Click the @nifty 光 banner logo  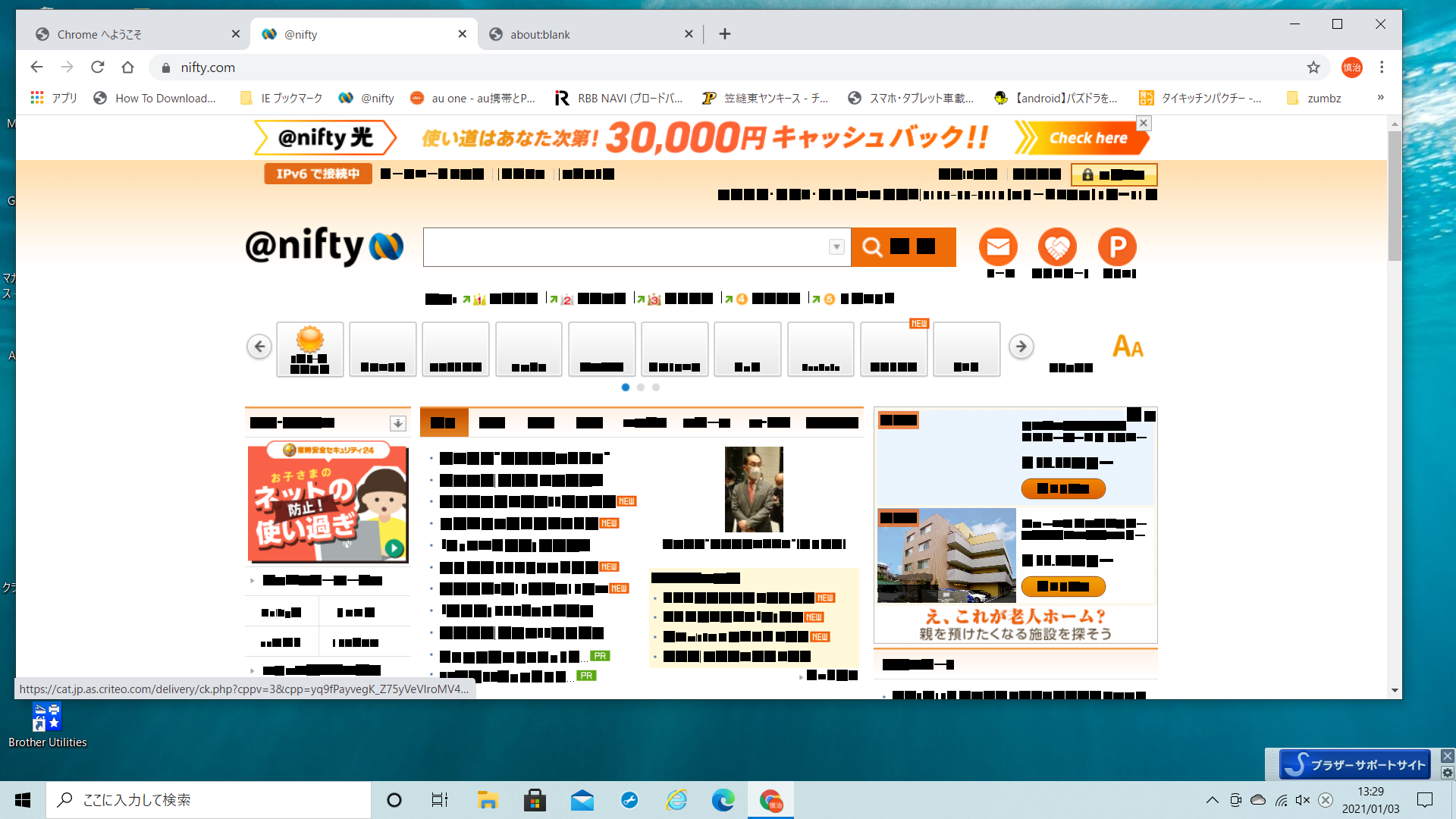(325, 138)
